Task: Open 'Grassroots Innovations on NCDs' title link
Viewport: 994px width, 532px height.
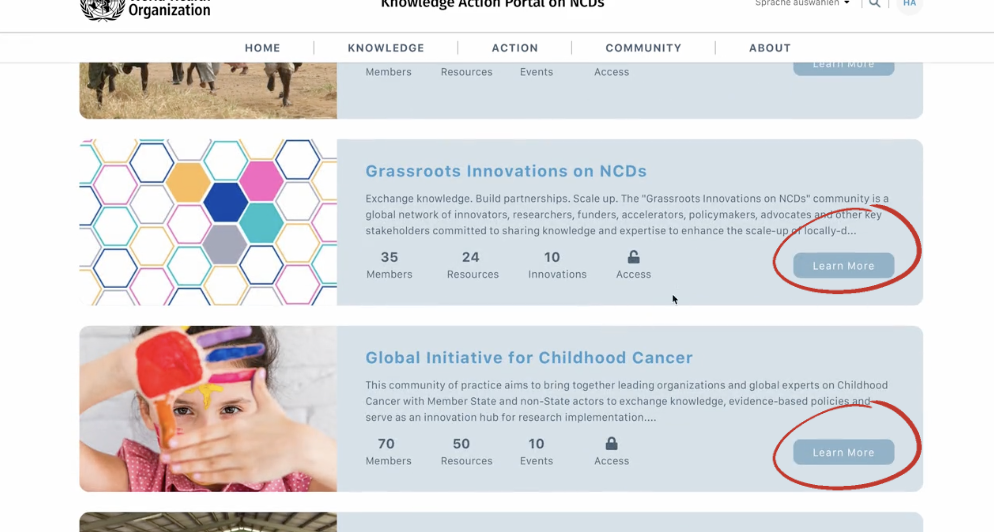Action: 506,171
